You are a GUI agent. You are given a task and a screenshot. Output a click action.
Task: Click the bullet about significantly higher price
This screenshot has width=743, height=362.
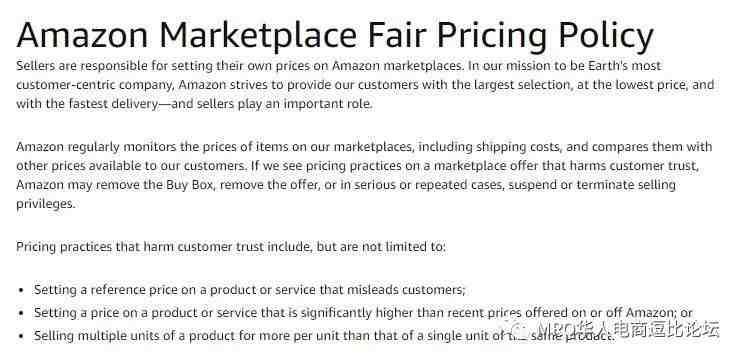tap(363, 313)
